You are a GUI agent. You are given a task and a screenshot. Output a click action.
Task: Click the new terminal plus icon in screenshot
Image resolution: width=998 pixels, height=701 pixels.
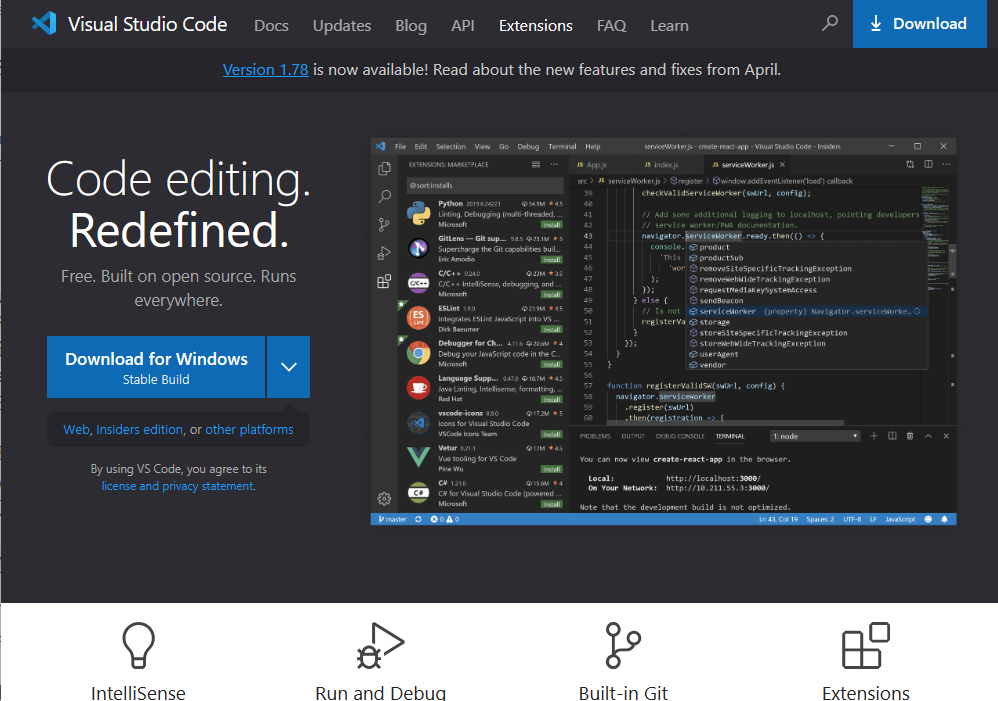[874, 436]
